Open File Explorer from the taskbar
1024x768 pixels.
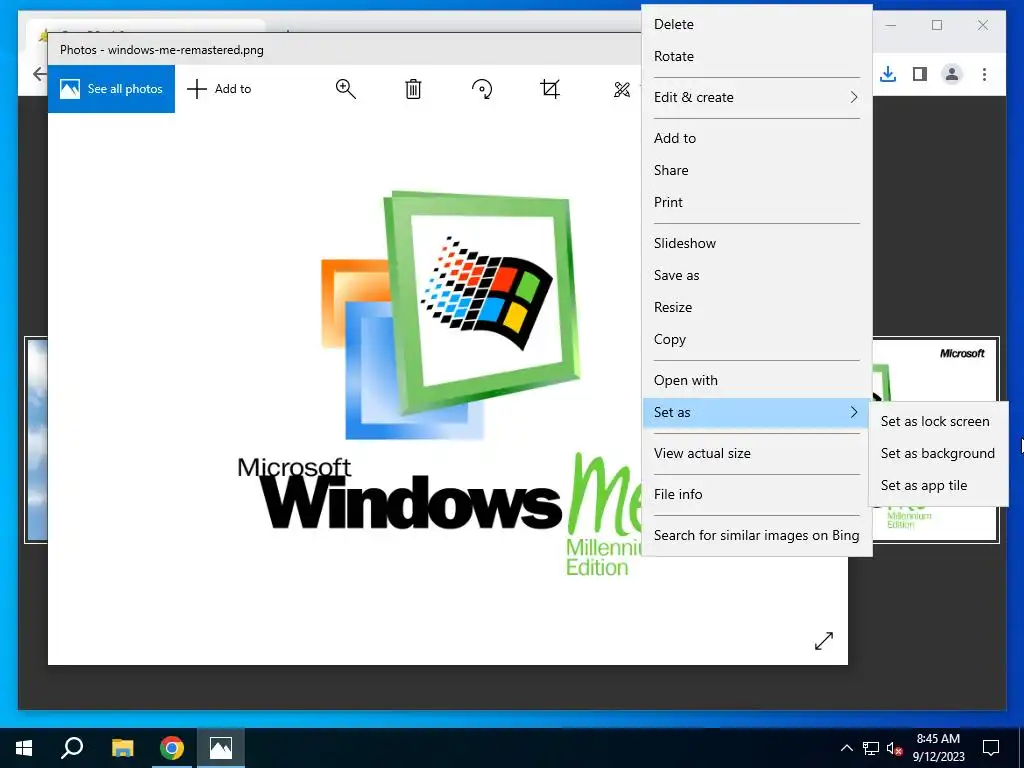pyautogui.click(x=122, y=748)
